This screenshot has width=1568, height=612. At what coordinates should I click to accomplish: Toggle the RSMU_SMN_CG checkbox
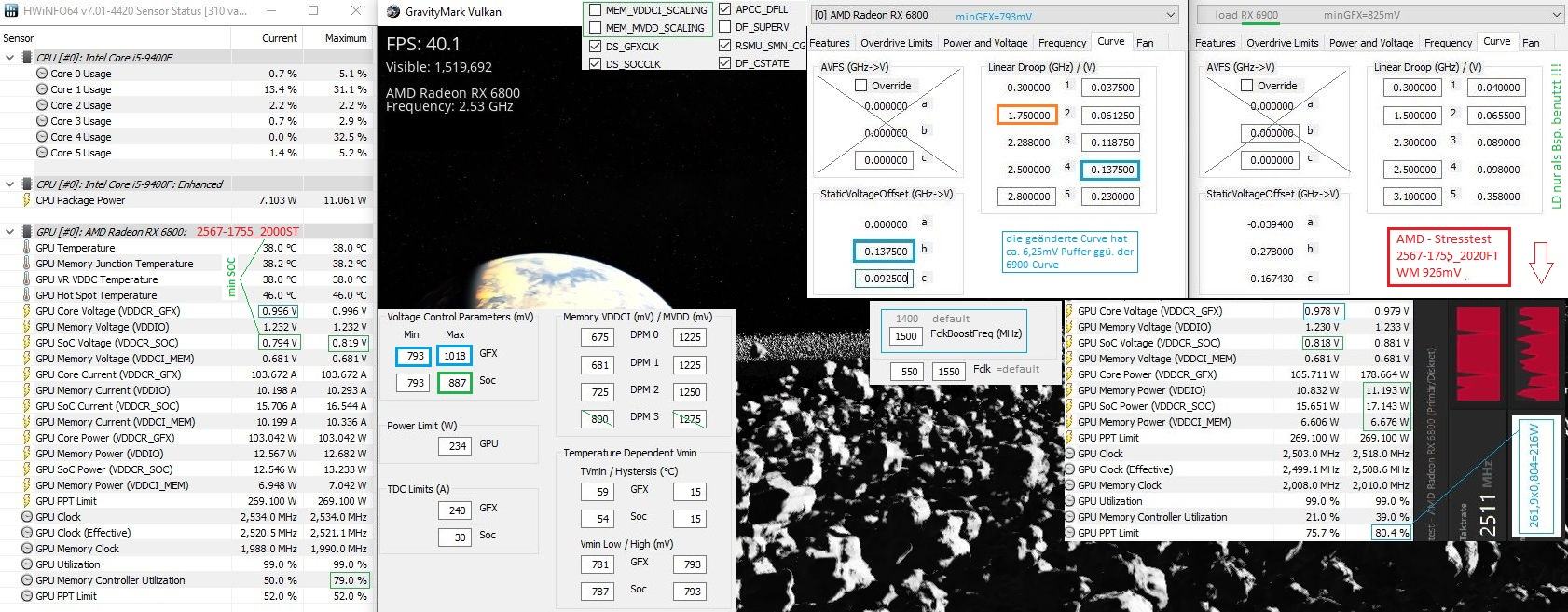point(724,45)
